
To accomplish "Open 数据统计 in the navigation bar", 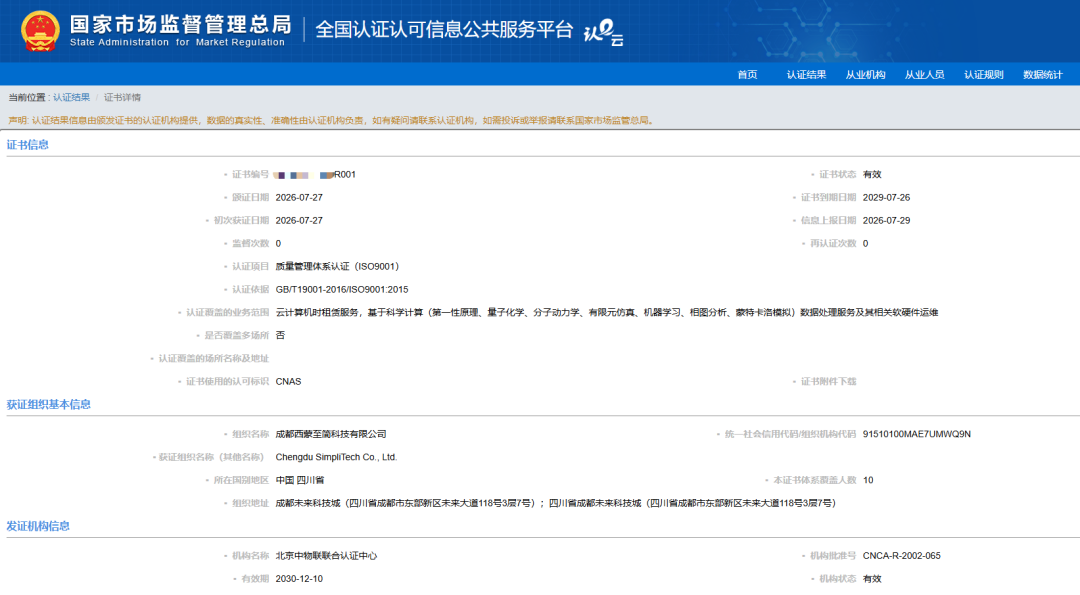I will [1043, 74].
